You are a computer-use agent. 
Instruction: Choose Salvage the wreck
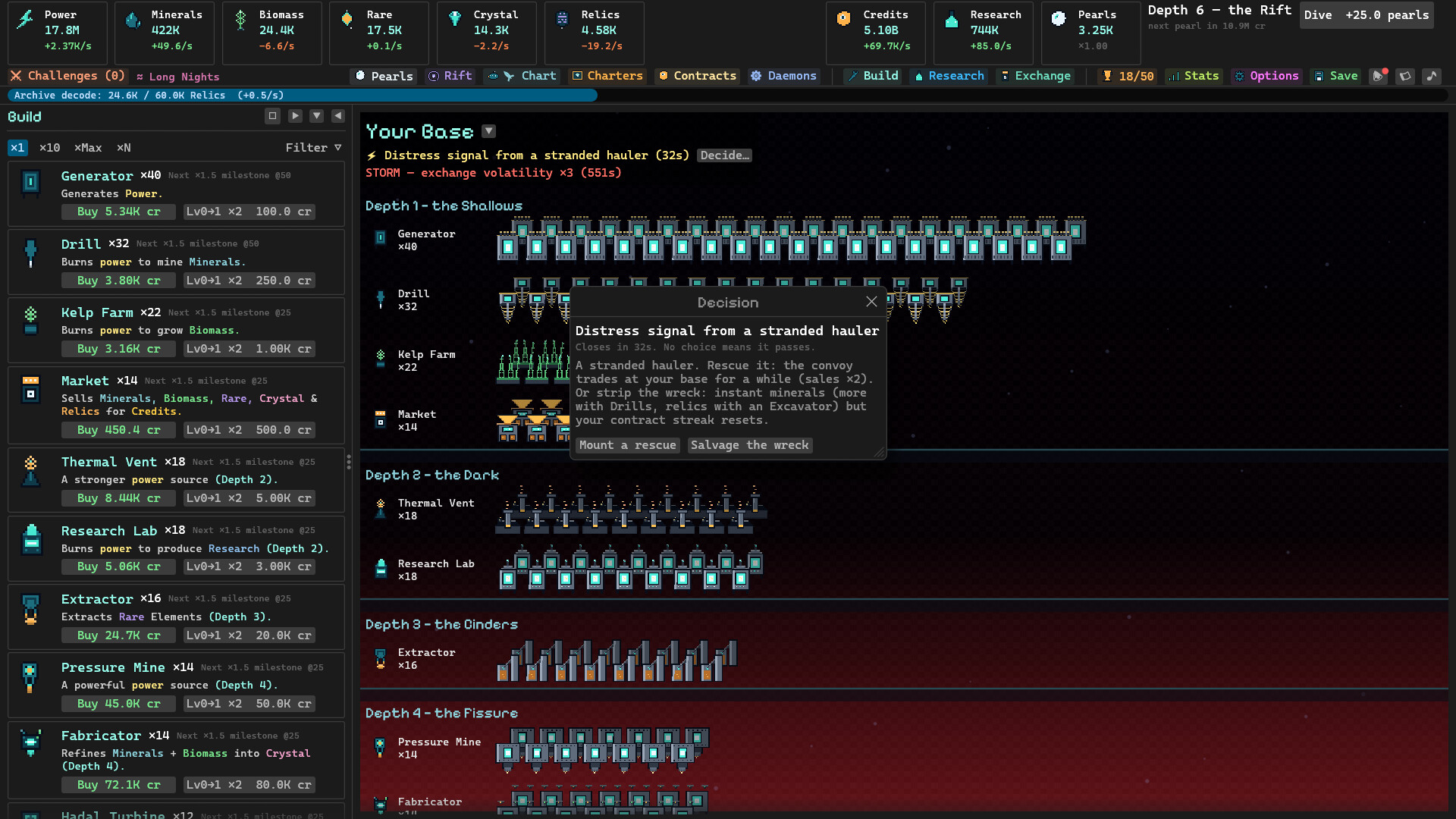750,445
